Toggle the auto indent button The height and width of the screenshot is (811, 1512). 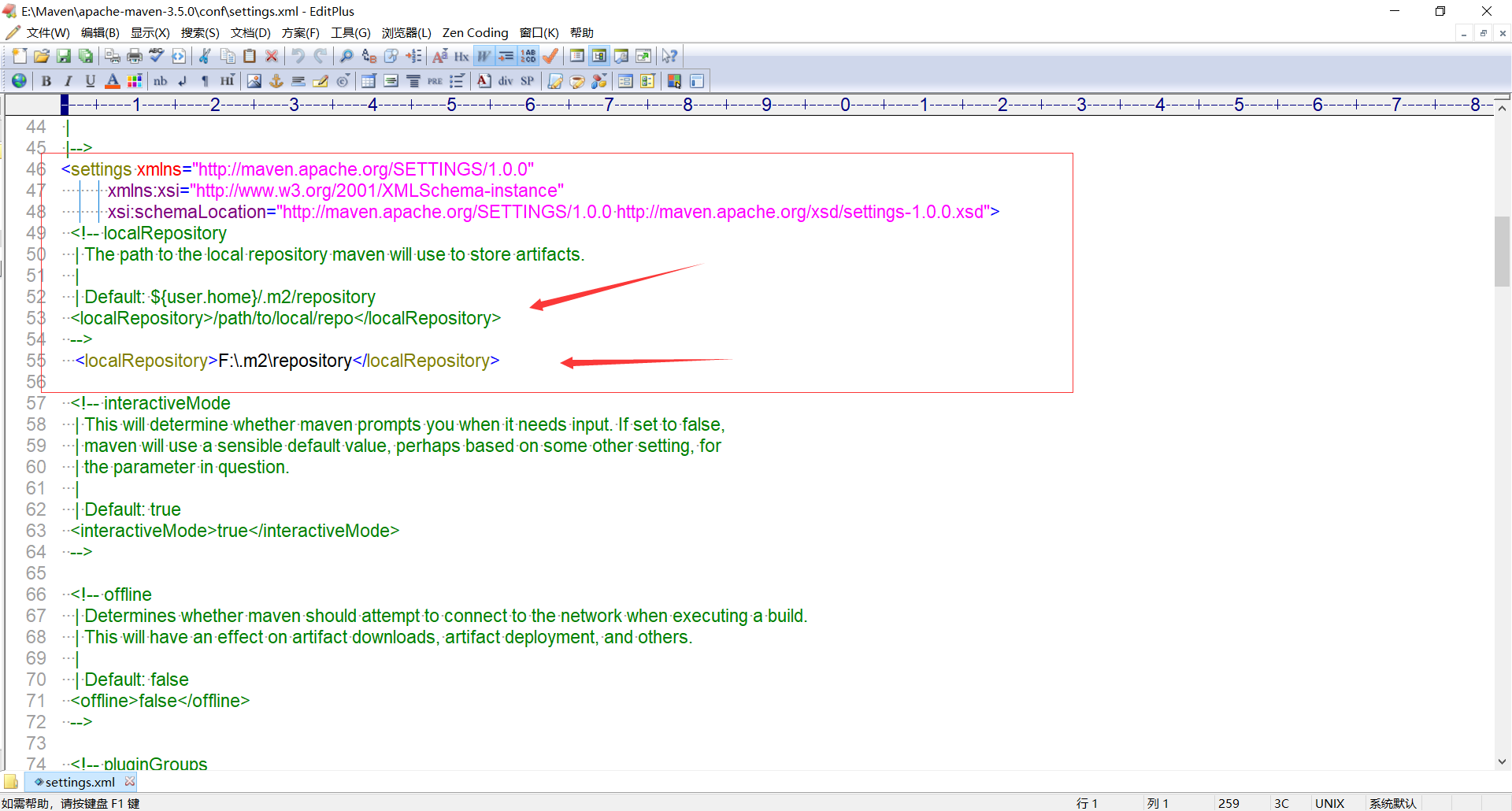[x=506, y=56]
